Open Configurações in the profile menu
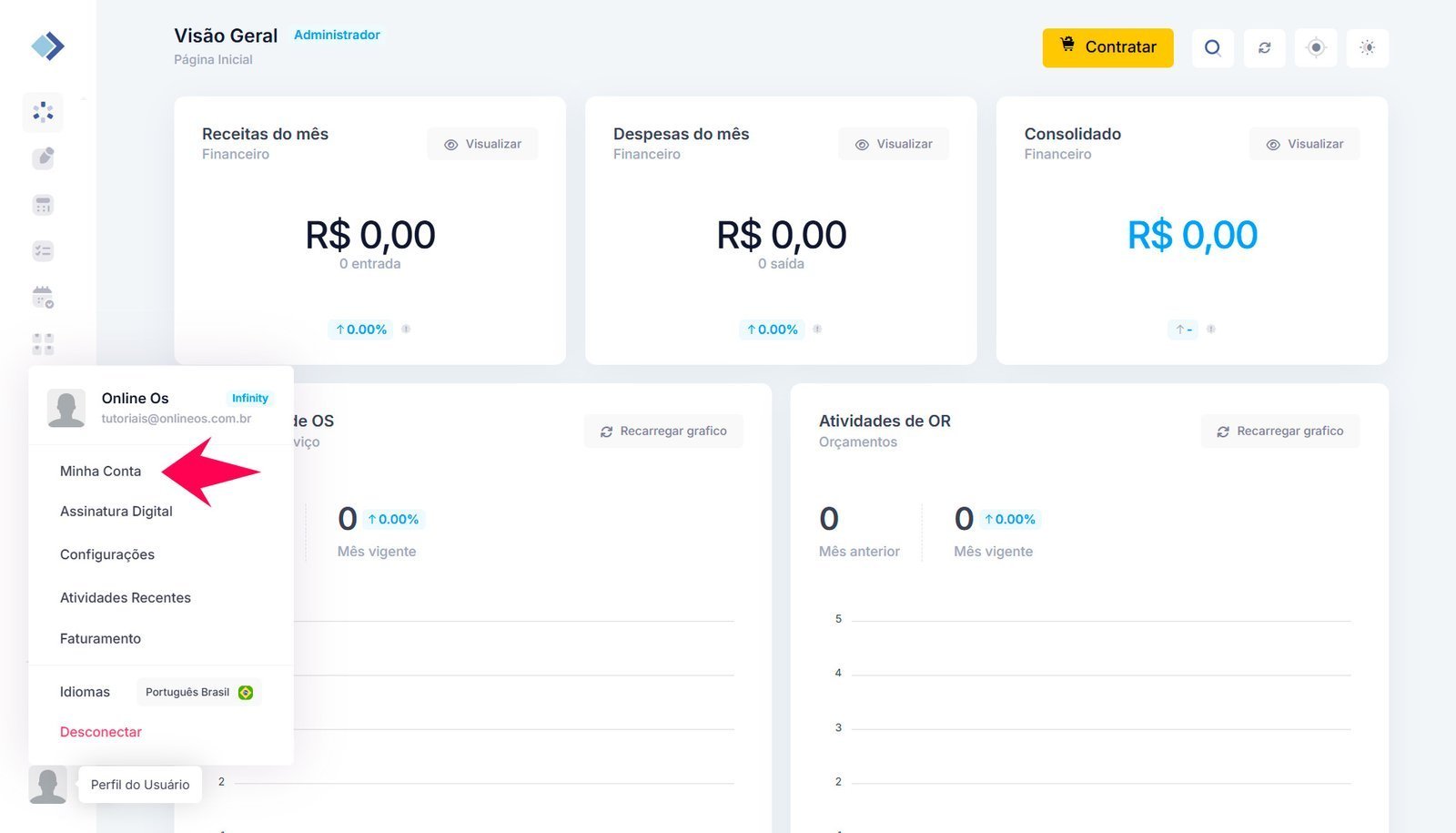Screen dimensions: 1456x833 click(x=107, y=554)
